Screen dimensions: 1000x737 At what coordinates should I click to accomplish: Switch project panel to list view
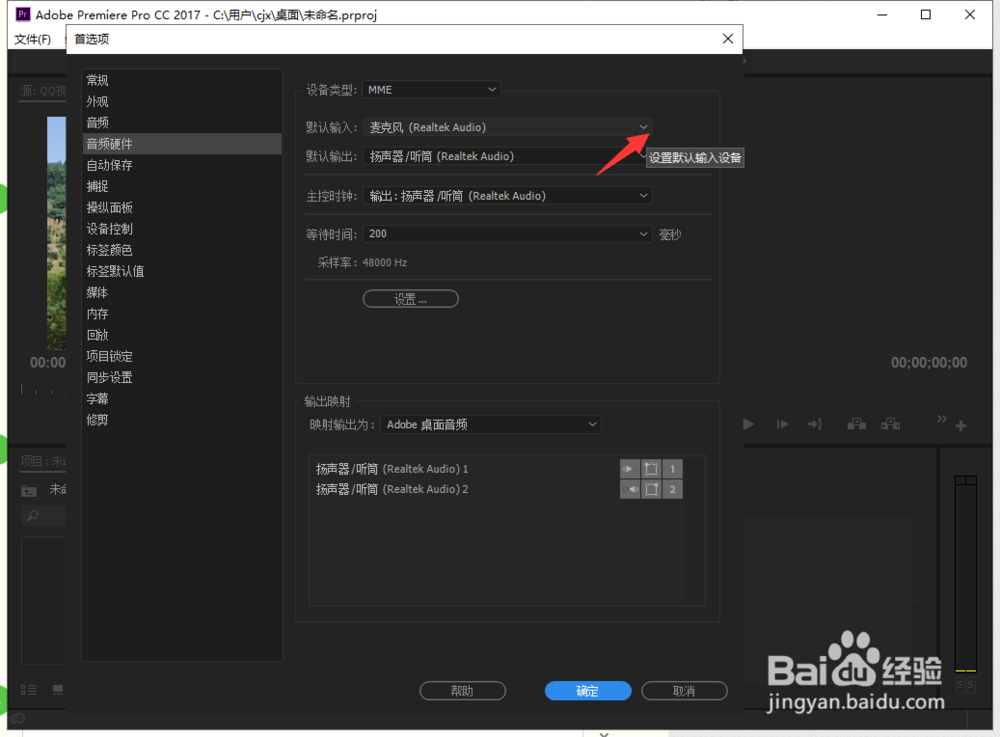point(29,690)
